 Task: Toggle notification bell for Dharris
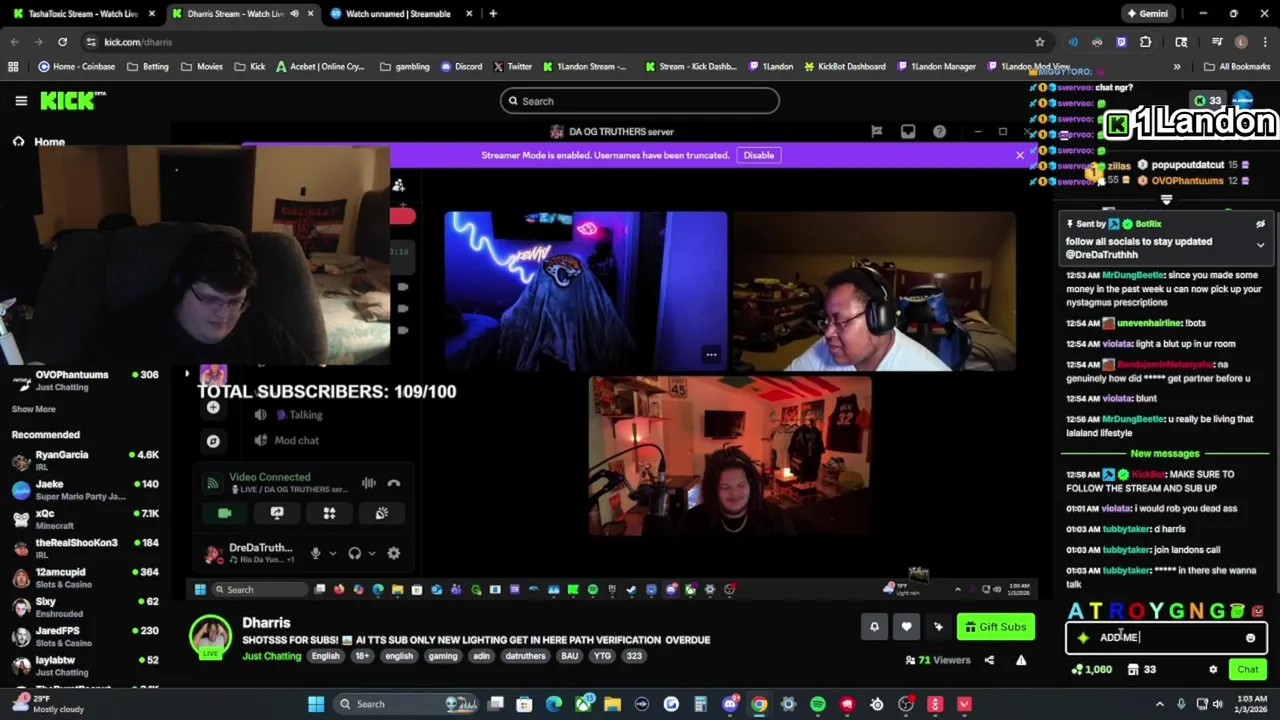click(x=874, y=627)
